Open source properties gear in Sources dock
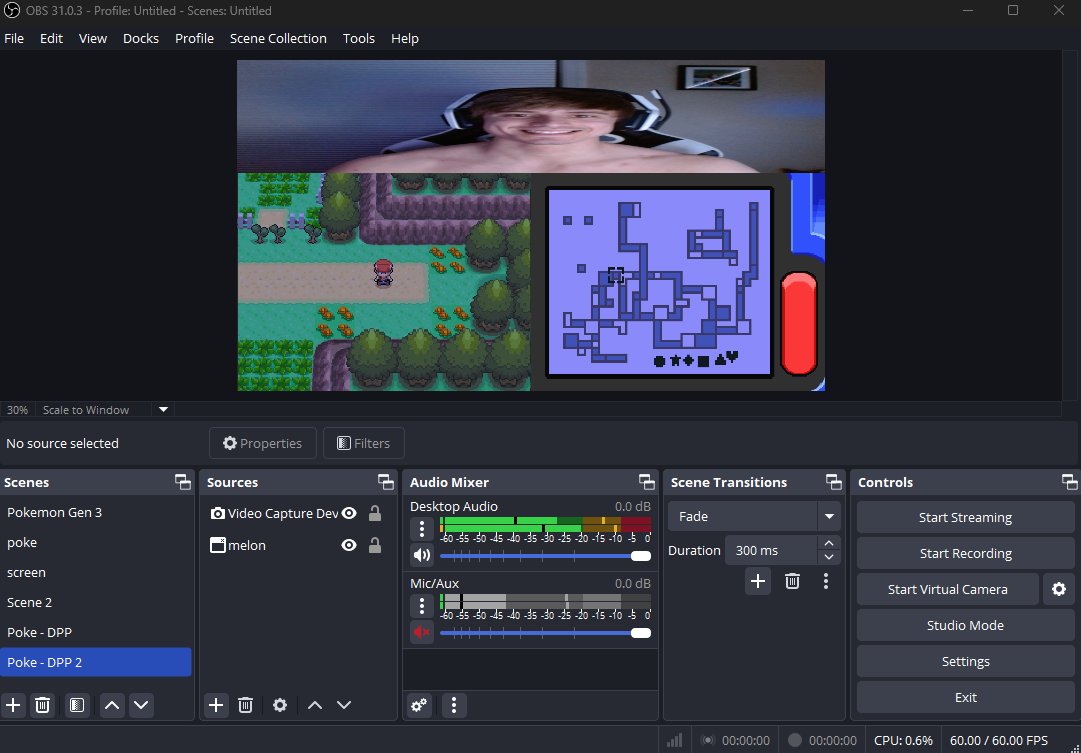1081x753 pixels. pos(279,705)
